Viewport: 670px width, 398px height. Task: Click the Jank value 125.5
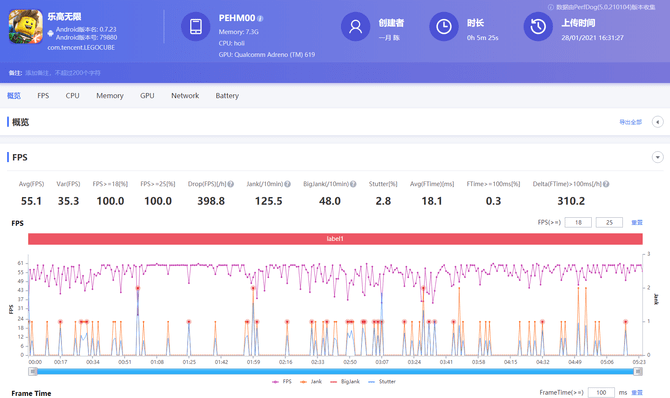(268, 201)
